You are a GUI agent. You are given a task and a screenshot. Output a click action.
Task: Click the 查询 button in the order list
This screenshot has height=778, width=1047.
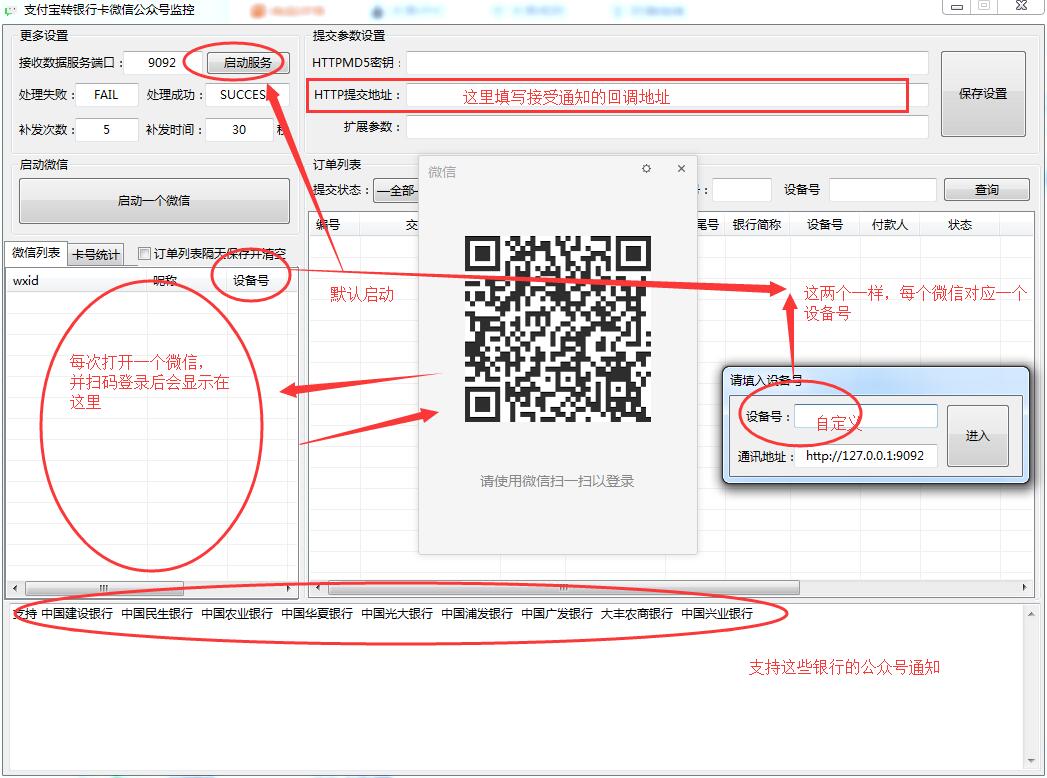986,190
